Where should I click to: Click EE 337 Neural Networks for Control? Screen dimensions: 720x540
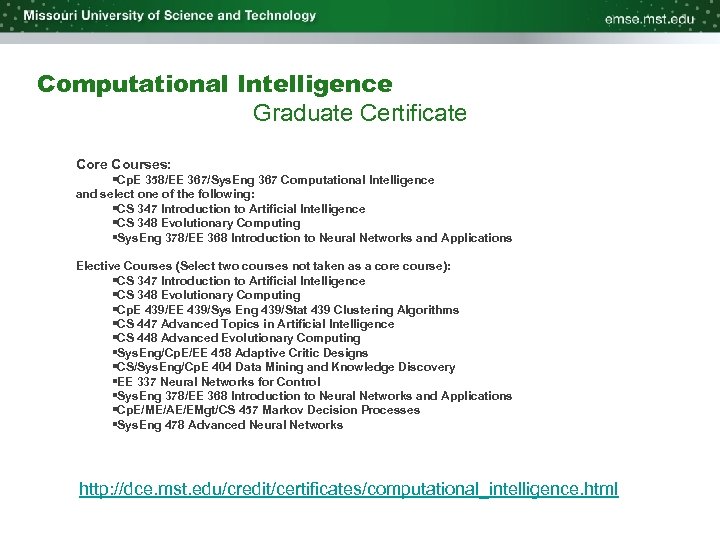(x=216, y=382)
